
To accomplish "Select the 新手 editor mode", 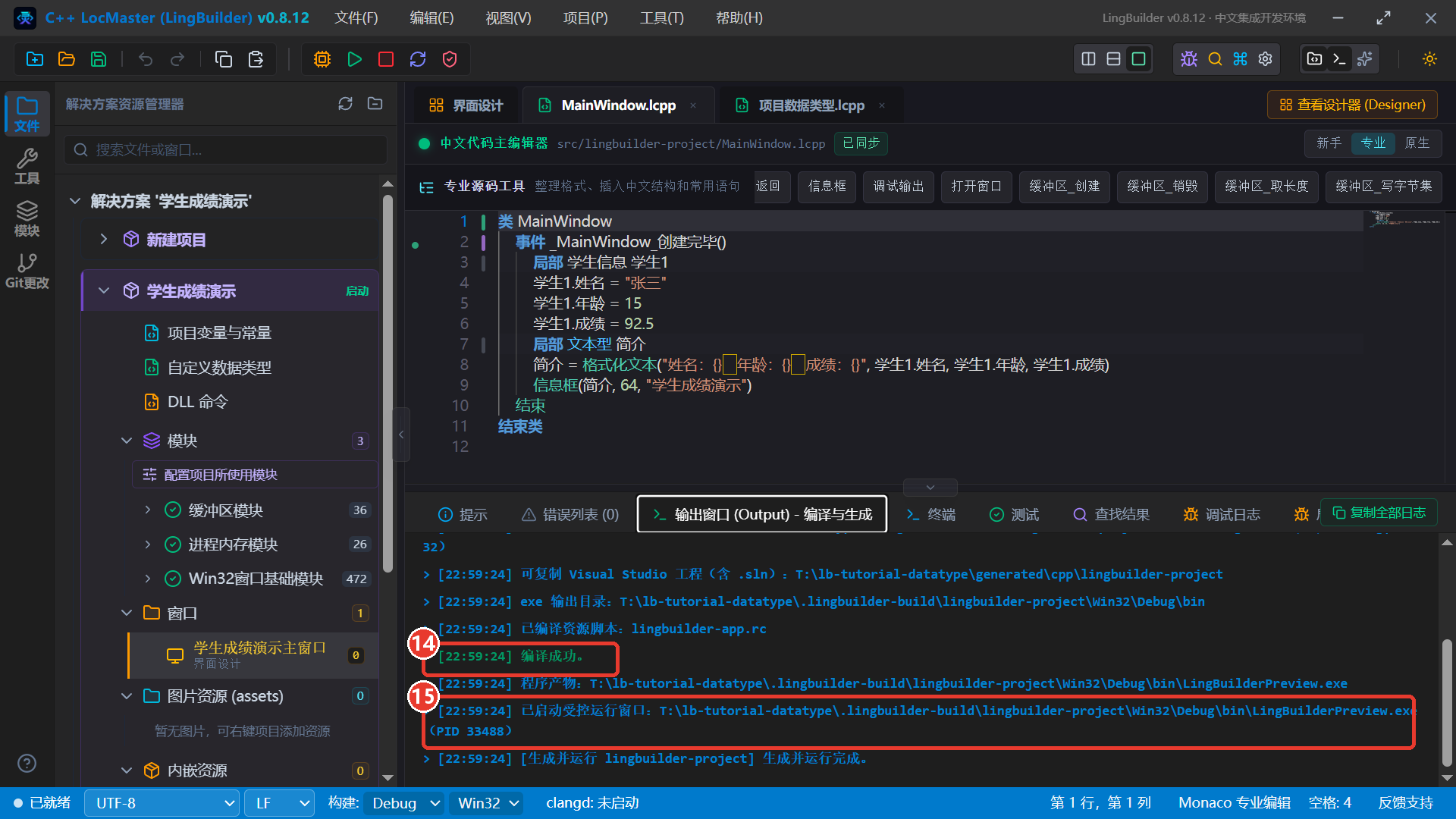I will (1329, 143).
